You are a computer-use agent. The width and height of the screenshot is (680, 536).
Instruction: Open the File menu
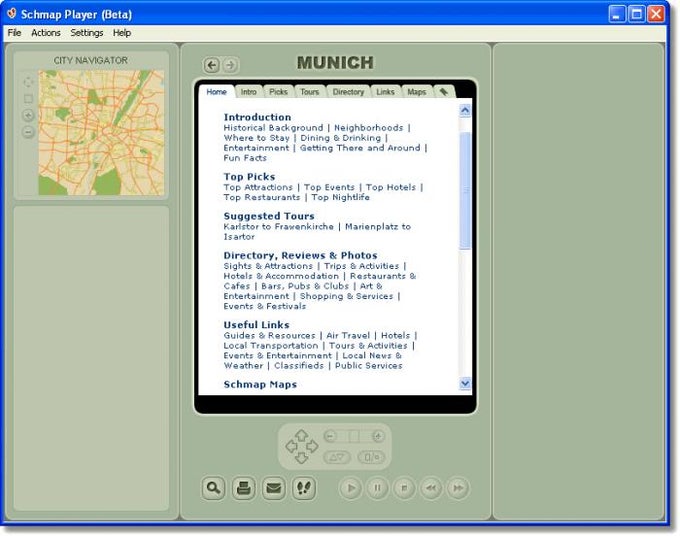14,33
